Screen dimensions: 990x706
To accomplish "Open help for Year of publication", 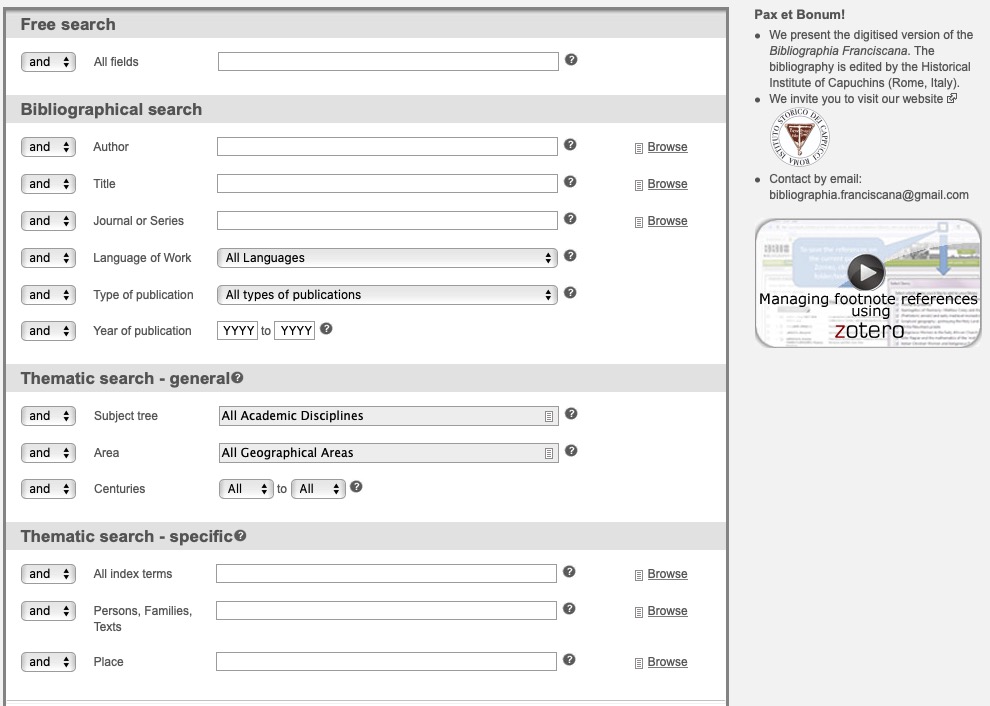I will [326, 329].
